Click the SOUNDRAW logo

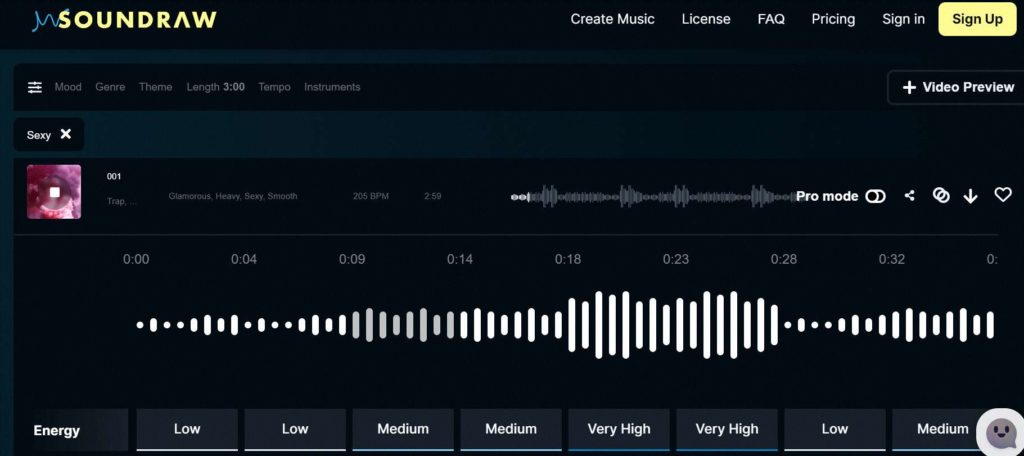124,19
